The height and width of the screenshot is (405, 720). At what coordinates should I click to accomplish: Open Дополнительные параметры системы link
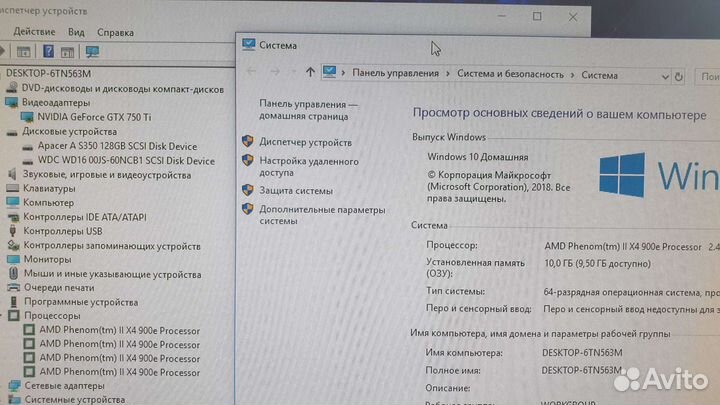[322, 215]
